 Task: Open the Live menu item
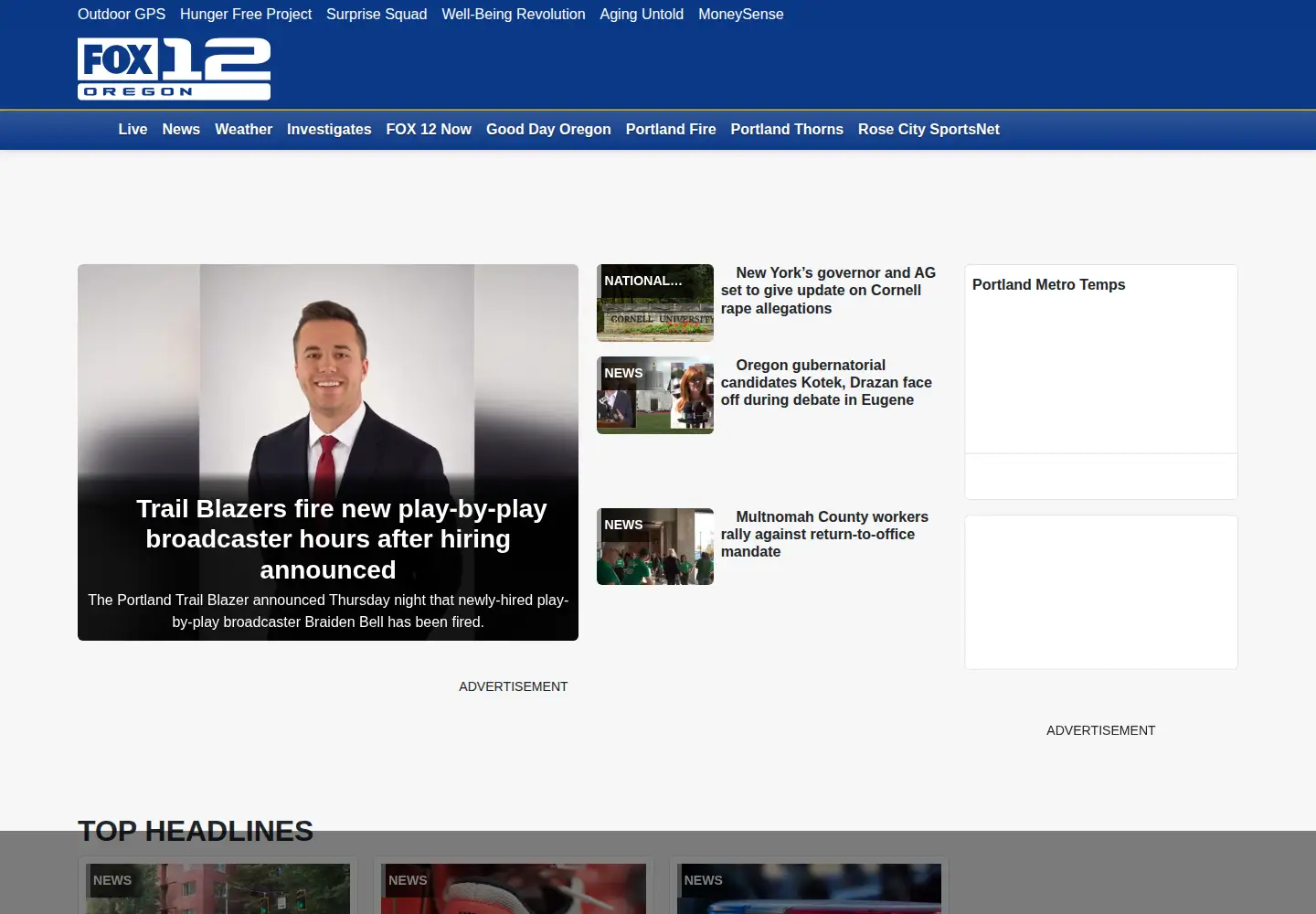[x=133, y=130]
